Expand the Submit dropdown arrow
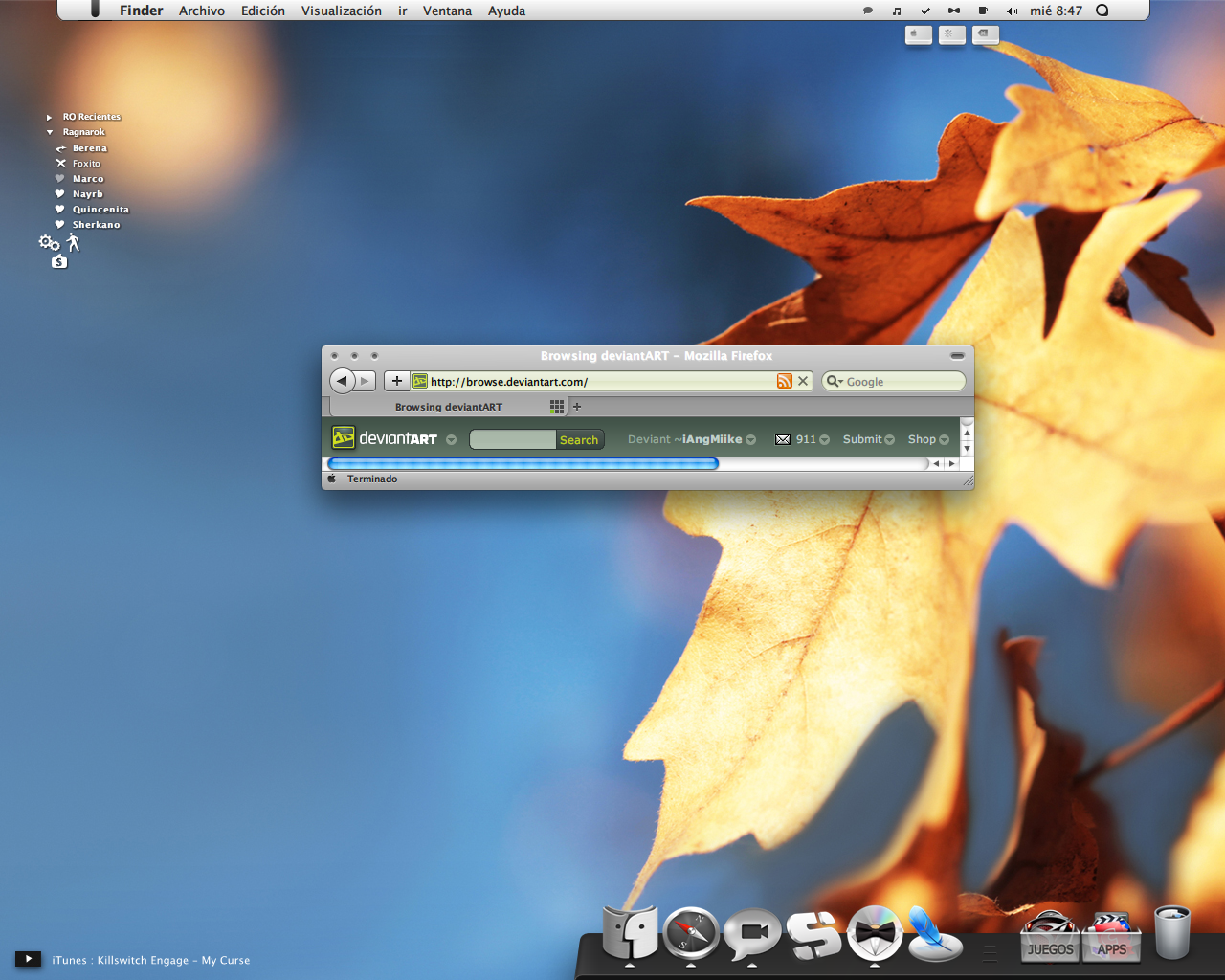This screenshot has height=980, width=1225. (890, 440)
